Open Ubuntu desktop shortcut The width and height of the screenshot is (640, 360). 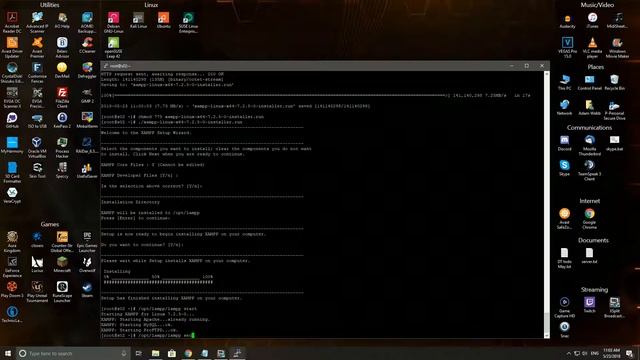pyautogui.click(x=163, y=20)
